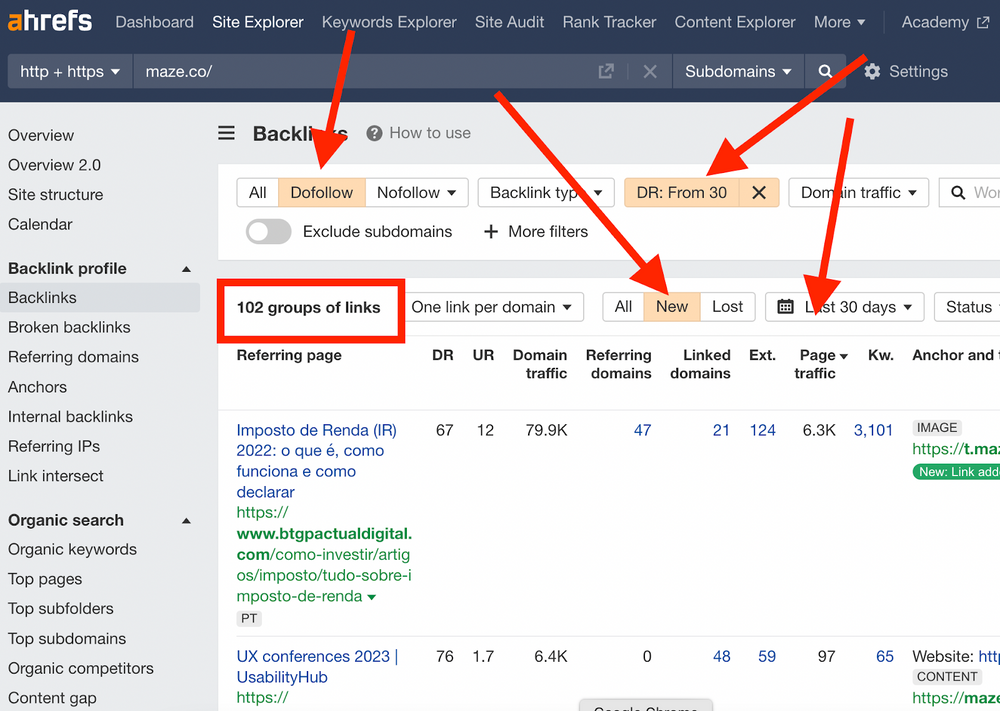Remove the DR: From 30 filter
This screenshot has width=1000, height=711.
click(x=759, y=193)
